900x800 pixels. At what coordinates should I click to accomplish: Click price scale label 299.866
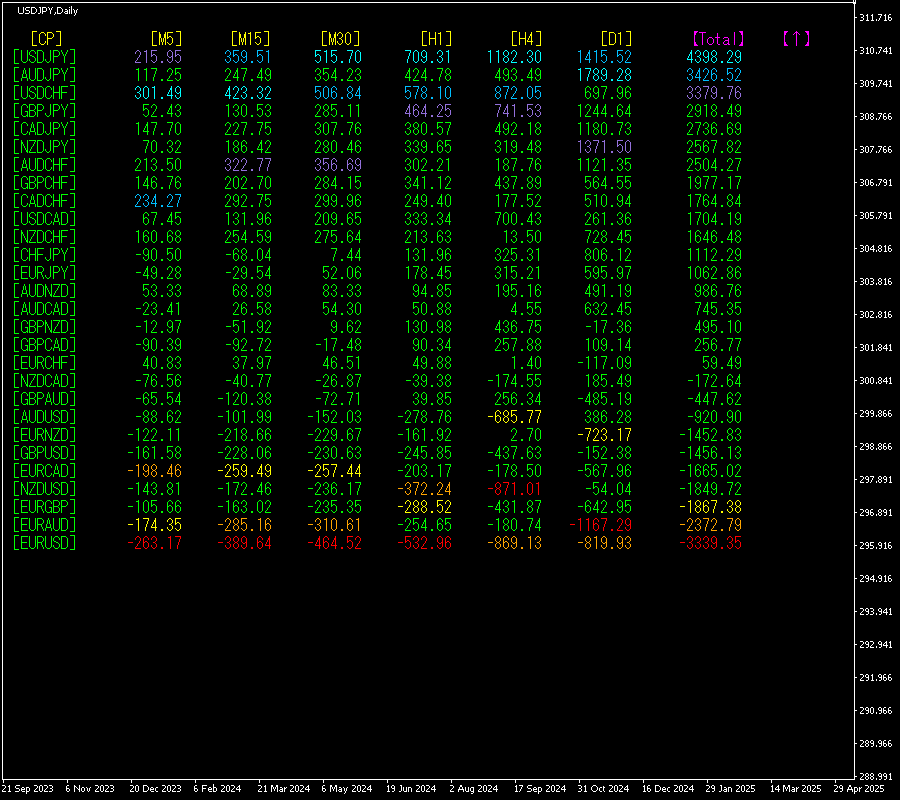876,414
